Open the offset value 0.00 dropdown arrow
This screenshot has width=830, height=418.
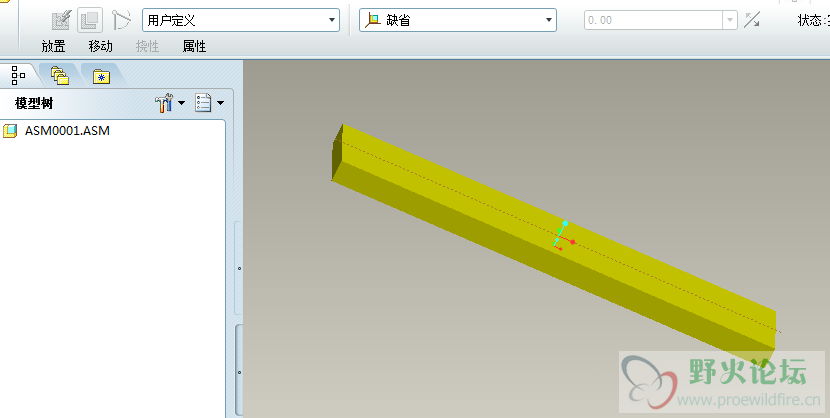click(730, 20)
